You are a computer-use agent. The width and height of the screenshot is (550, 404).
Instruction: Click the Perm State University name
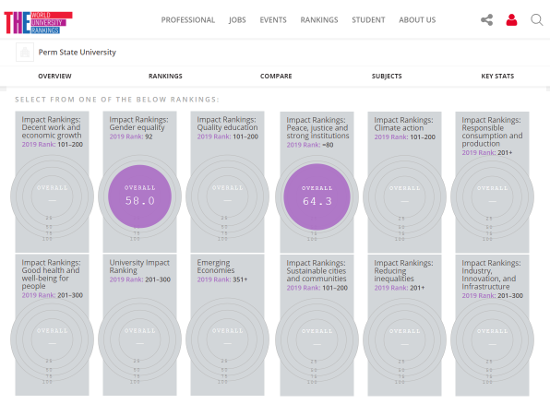pos(77,52)
